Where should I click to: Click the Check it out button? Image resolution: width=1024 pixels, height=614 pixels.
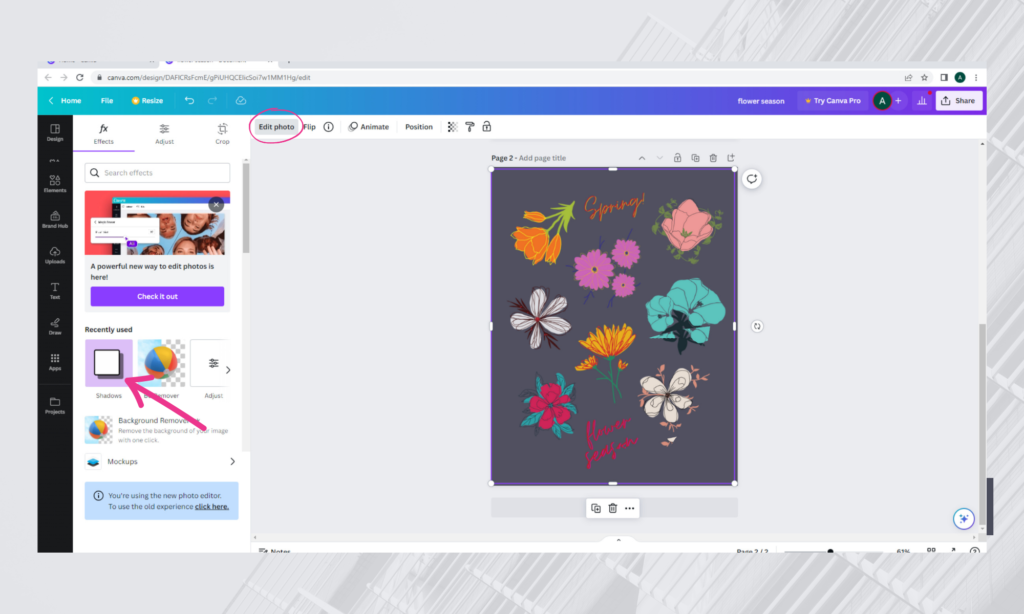point(157,297)
